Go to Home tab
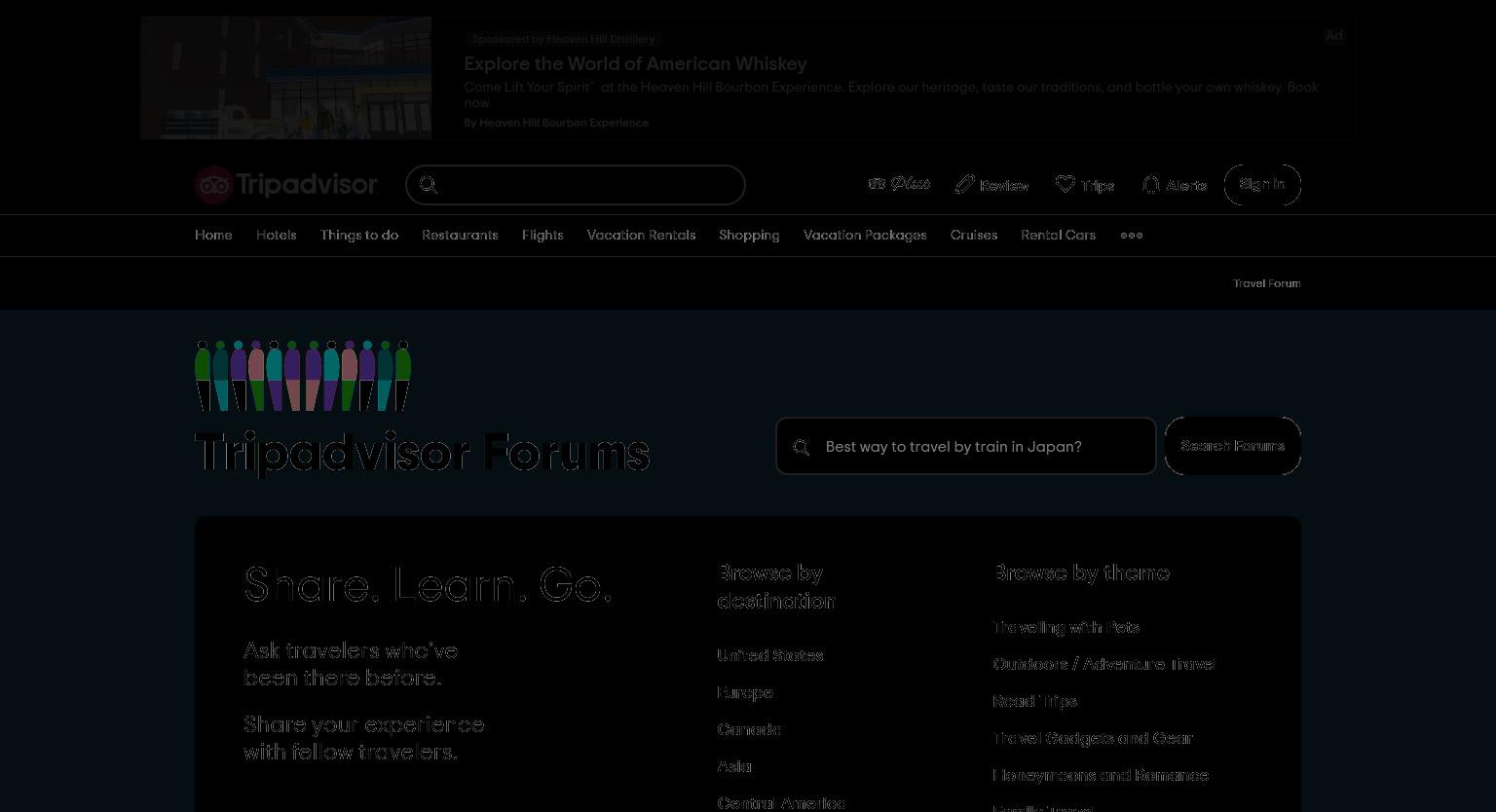Image resolution: width=1496 pixels, height=812 pixels. tap(213, 236)
